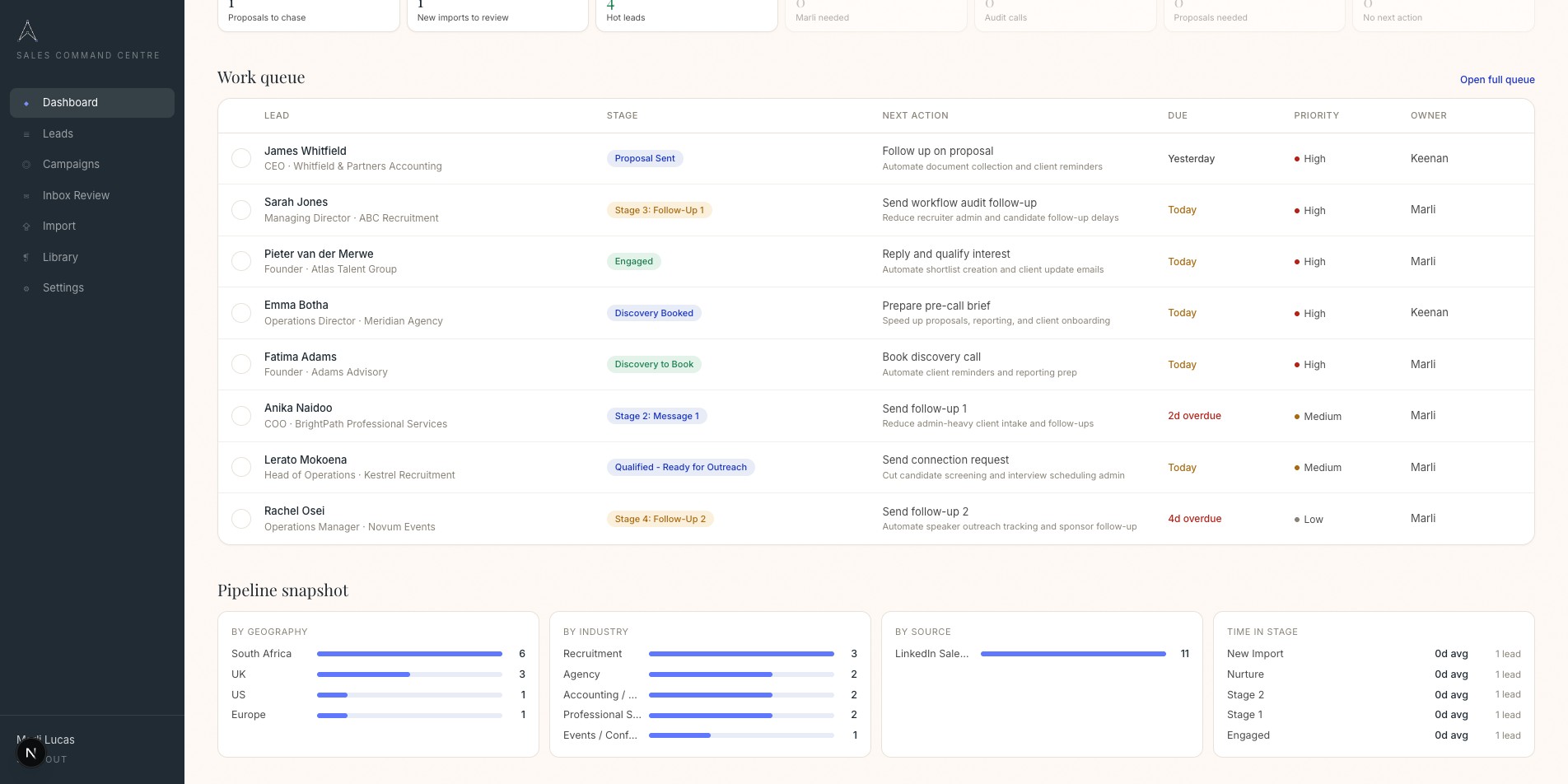This screenshot has height=784, width=1568.
Task: Click the Proposal Sent stage badge
Action: (645, 158)
